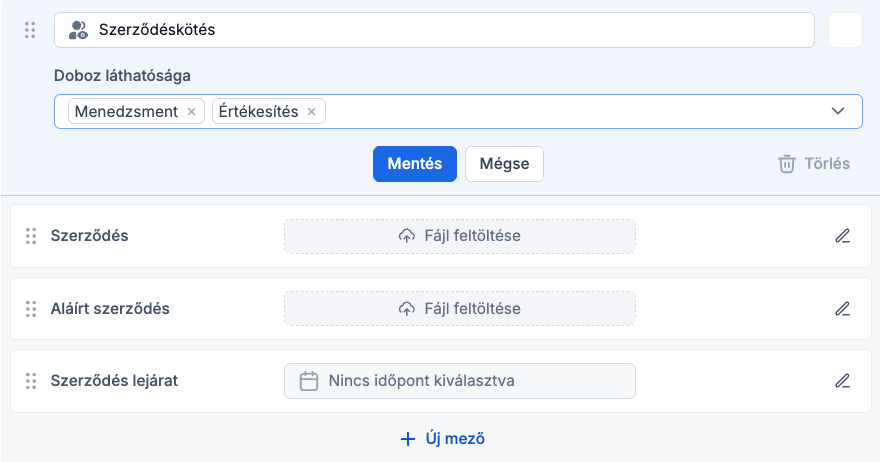Remove the Menedzsment tag
This screenshot has height=462, width=880.
point(191,112)
